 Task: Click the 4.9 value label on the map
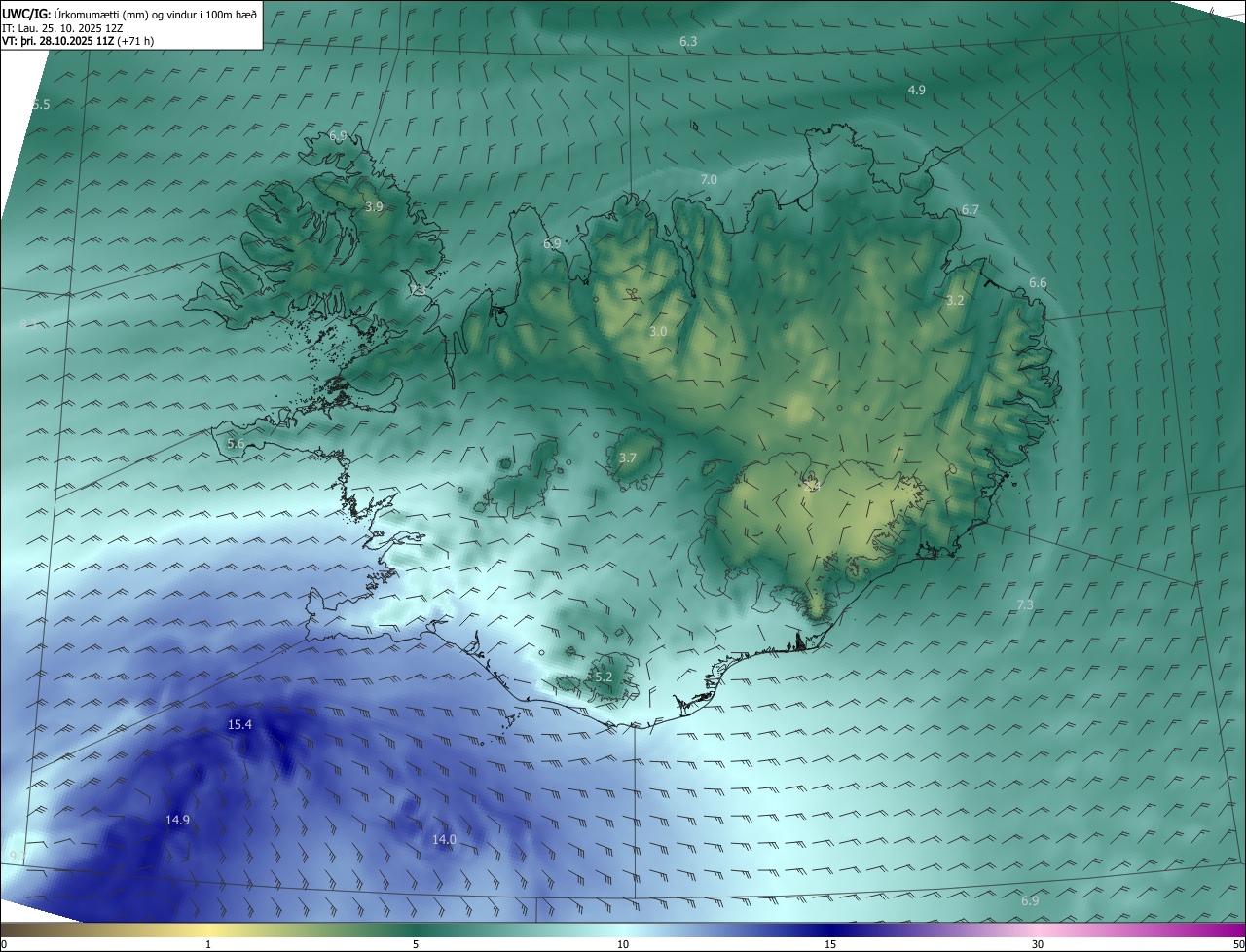pyautogui.click(x=916, y=90)
